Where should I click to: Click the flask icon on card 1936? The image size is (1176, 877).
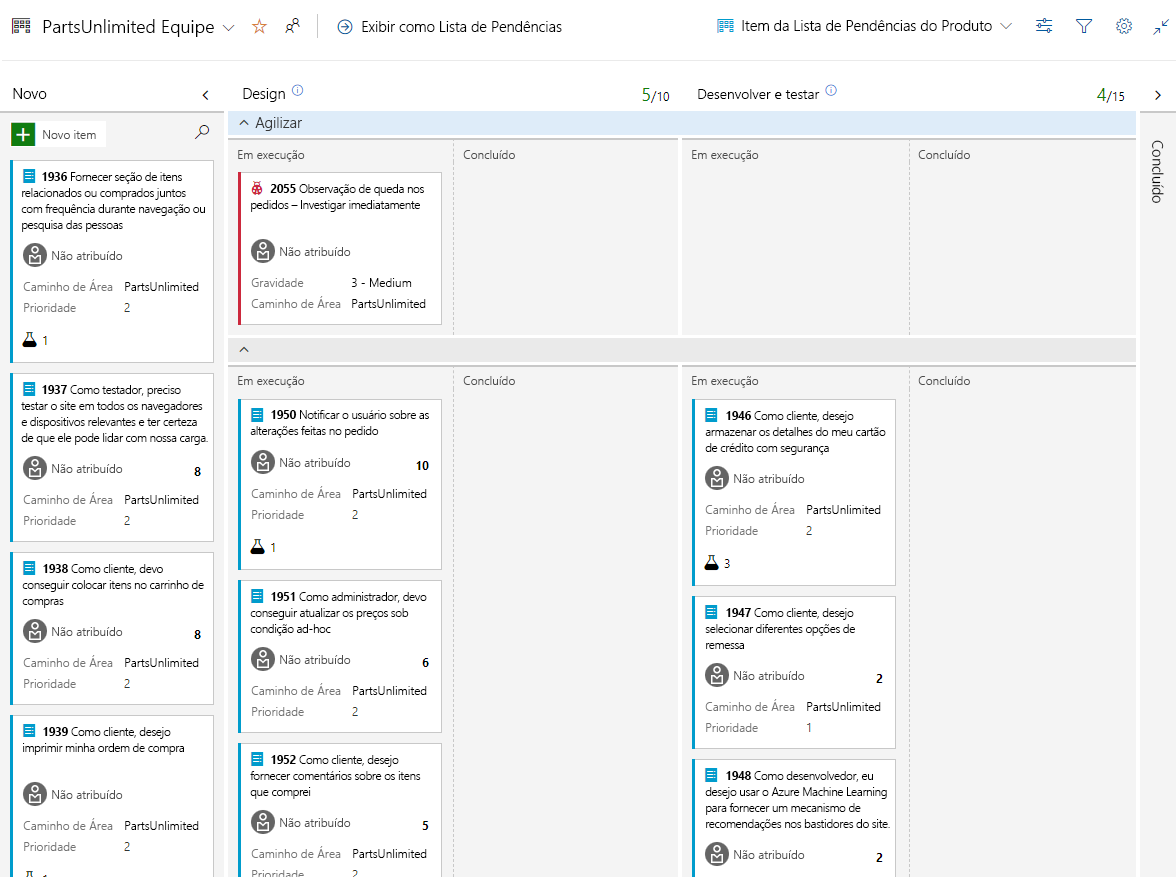[31, 339]
